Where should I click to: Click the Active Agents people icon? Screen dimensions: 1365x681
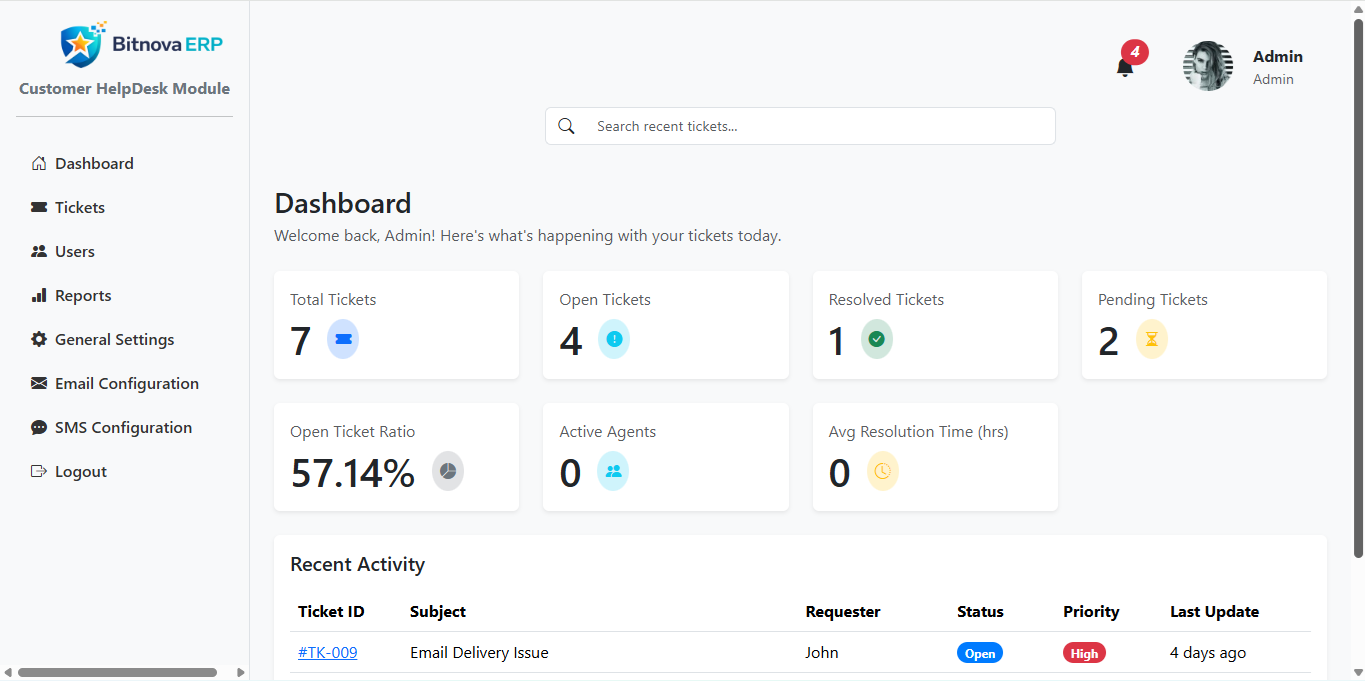pos(613,471)
